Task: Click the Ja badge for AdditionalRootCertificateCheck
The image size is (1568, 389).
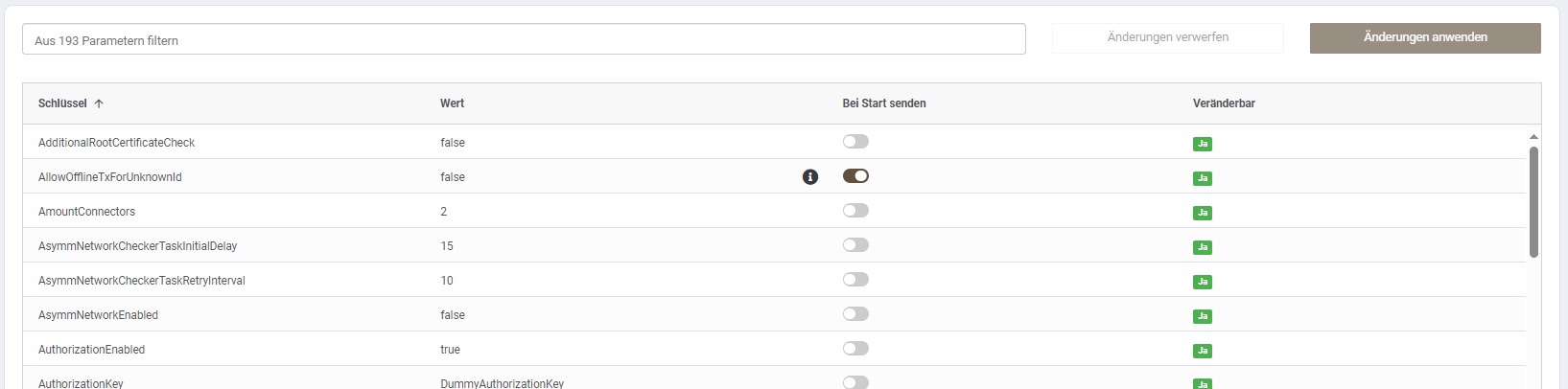Action: point(1203,144)
